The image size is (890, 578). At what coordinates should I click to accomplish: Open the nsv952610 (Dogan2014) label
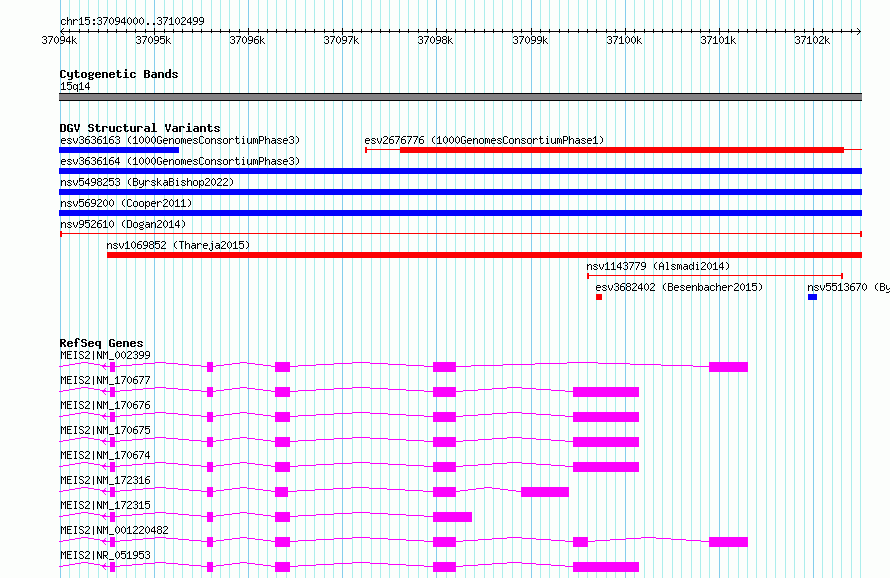[123, 224]
